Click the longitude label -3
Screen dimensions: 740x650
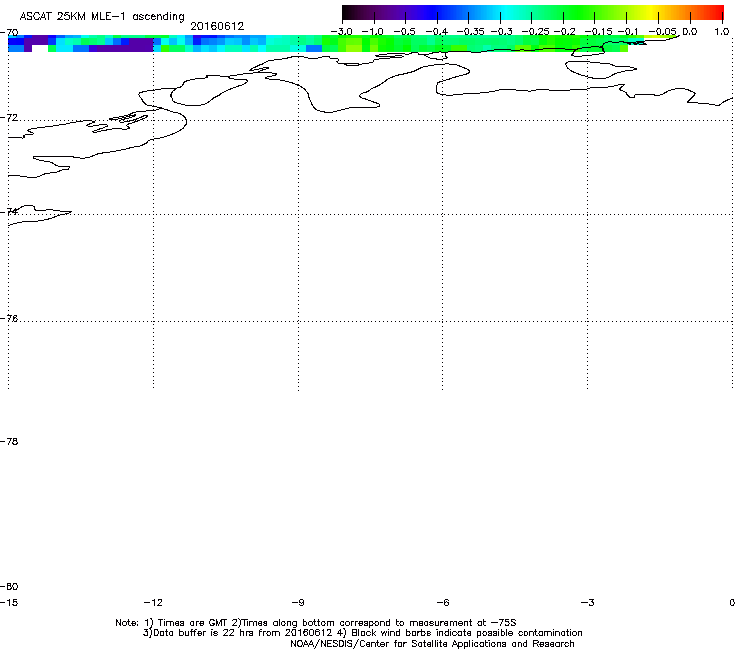(x=588, y=602)
